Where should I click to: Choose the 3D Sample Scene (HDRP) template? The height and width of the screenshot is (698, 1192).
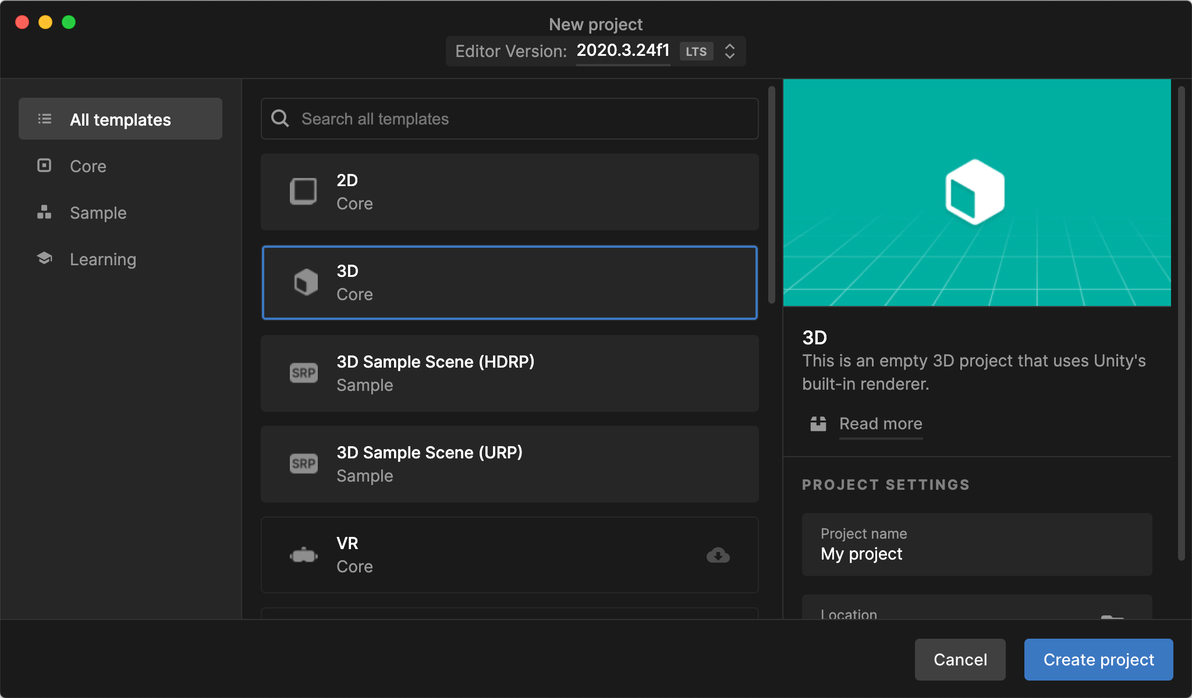pos(509,373)
